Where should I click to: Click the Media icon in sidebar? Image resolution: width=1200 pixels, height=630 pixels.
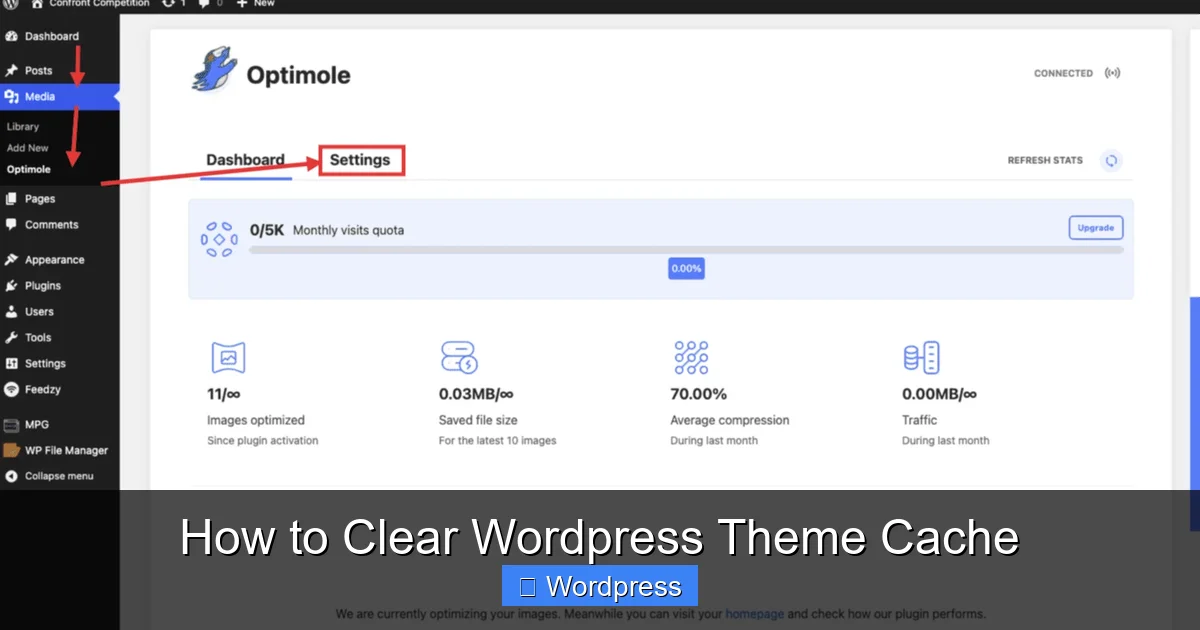[11, 97]
